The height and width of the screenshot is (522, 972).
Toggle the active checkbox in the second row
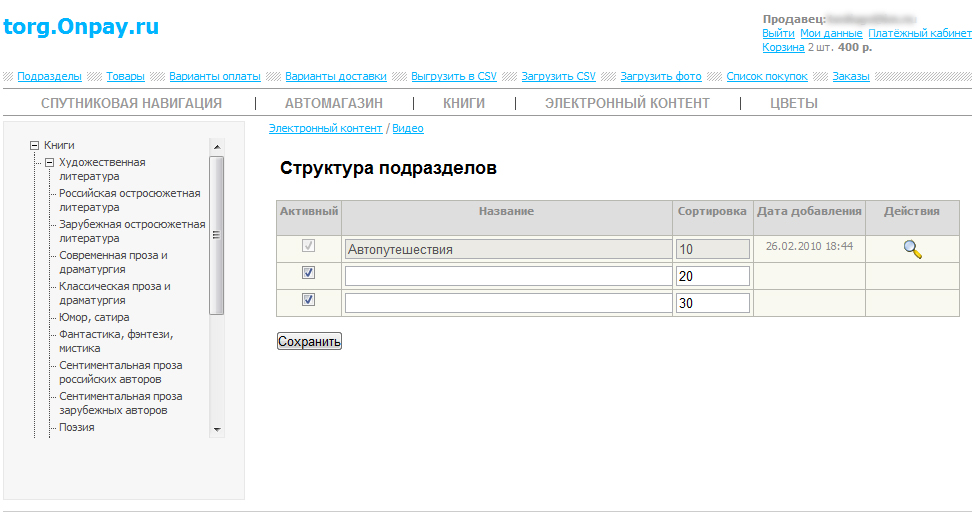click(308, 273)
